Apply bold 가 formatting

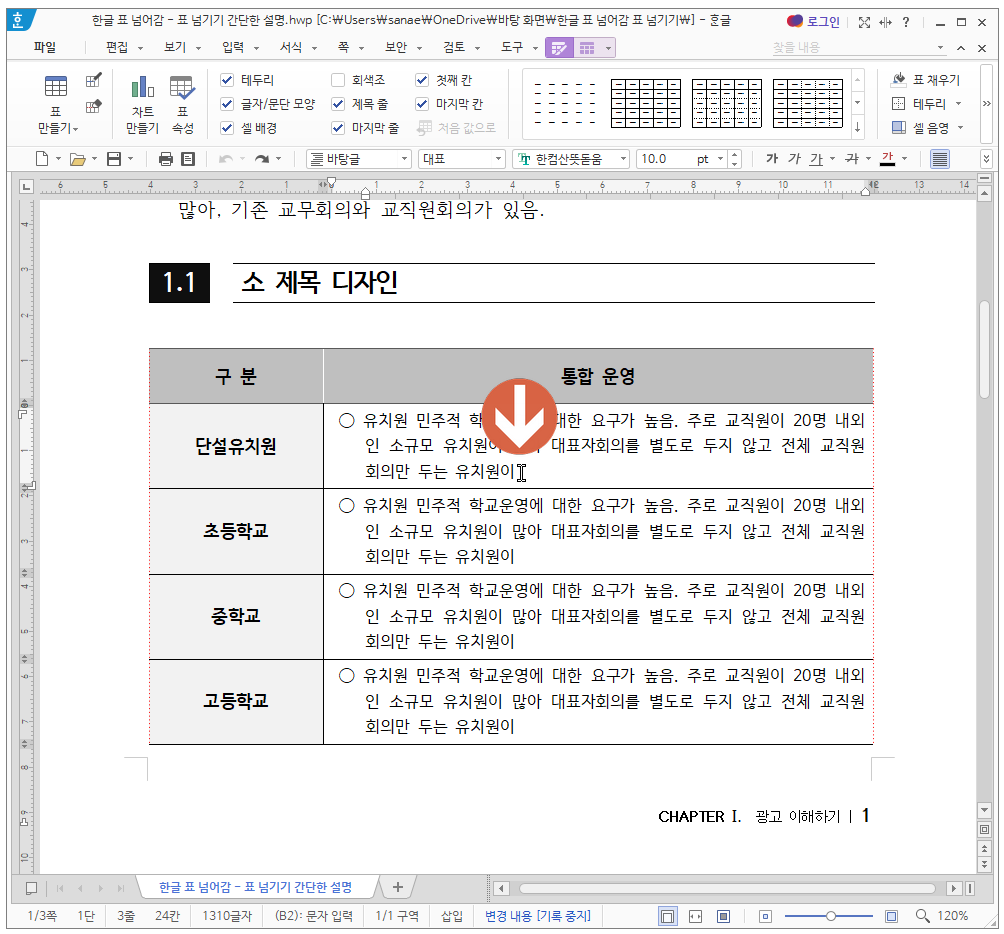[772, 159]
